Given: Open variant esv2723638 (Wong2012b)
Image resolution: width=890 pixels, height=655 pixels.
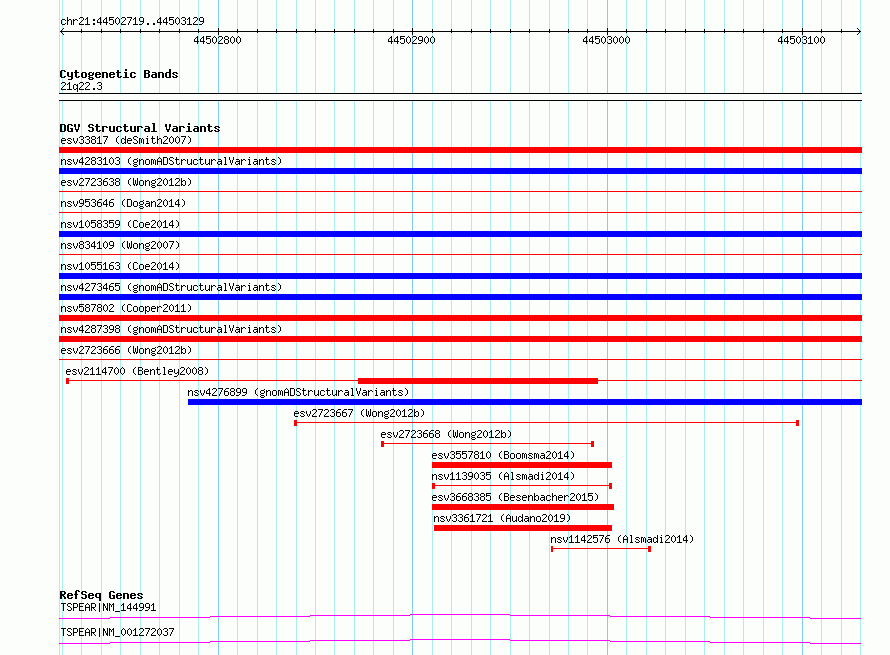Looking at the screenshot, I should (x=126, y=182).
